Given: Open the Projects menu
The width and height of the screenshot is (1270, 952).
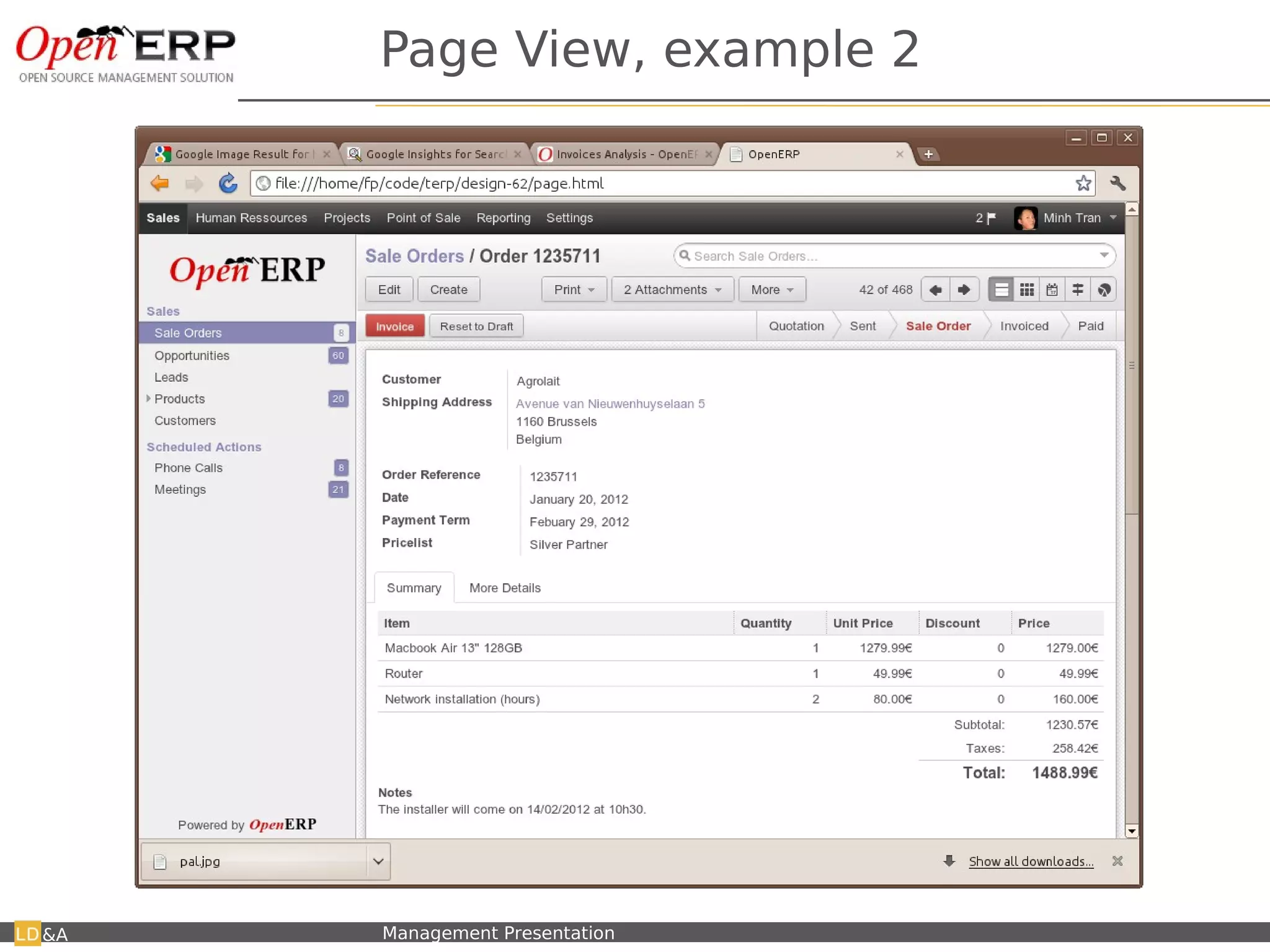Looking at the screenshot, I should click(x=347, y=218).
